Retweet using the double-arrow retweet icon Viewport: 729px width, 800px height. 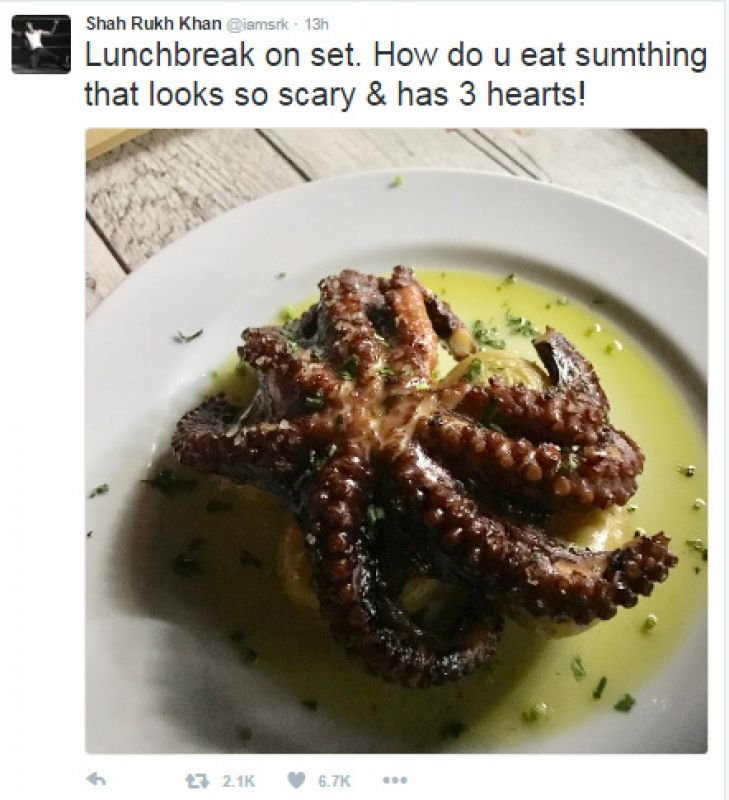pyautogui.click(x=196, y=781)
